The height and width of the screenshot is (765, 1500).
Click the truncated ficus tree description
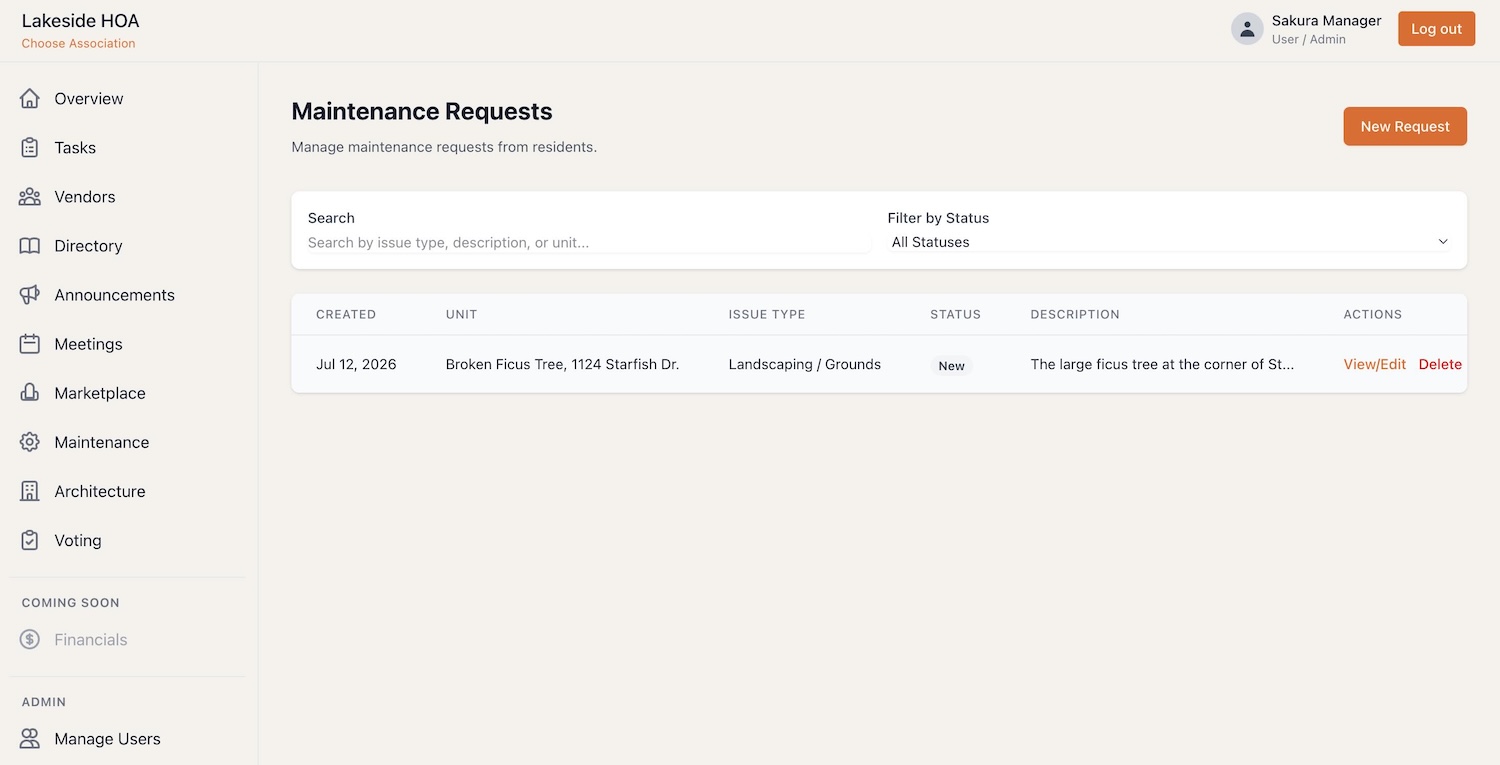coord(1162,364)
